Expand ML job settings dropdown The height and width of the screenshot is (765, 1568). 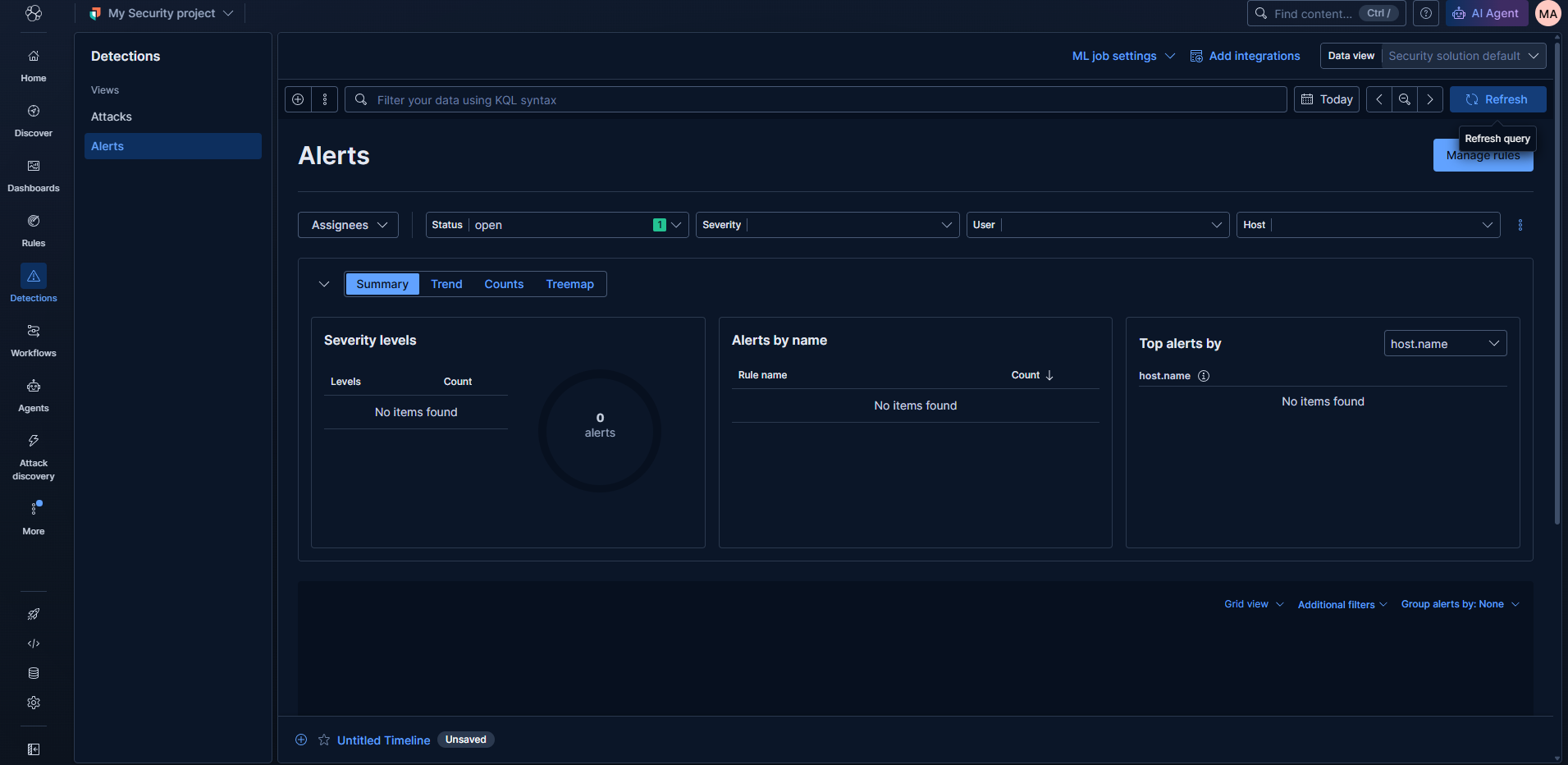coord(1123,56)
